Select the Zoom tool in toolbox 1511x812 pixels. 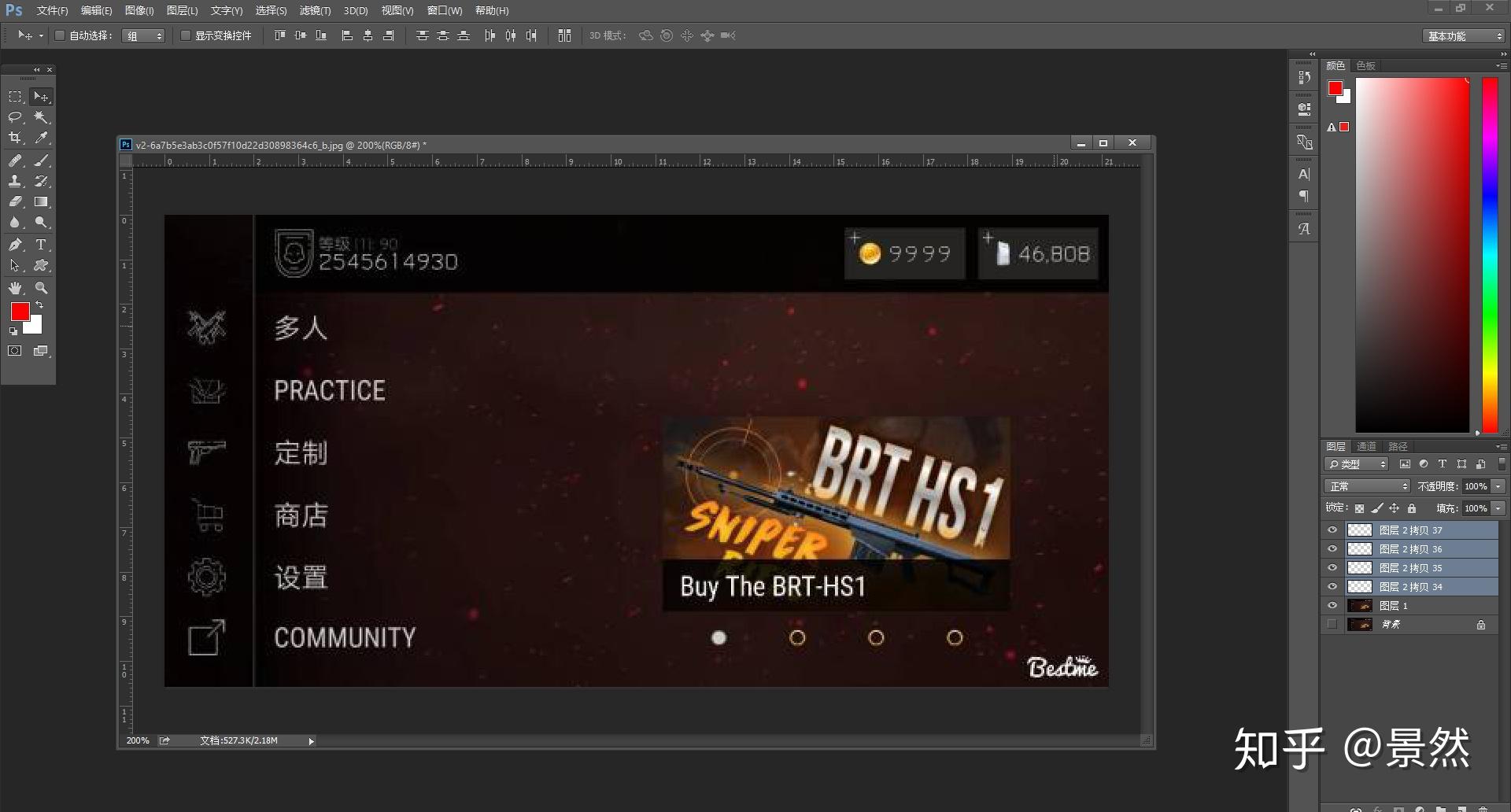tap(41, 288)
